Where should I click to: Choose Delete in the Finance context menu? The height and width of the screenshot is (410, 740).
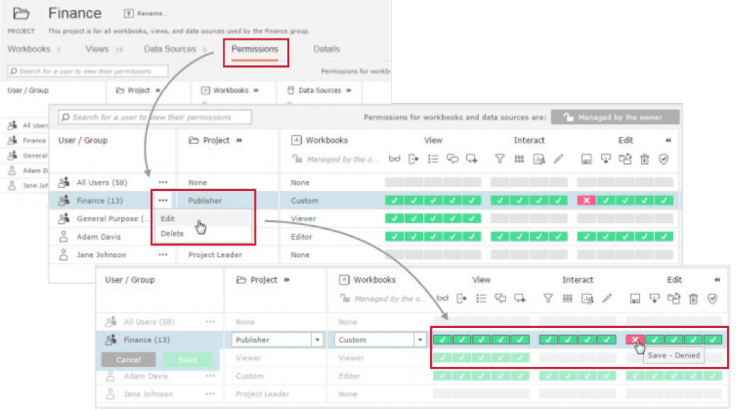171,233
